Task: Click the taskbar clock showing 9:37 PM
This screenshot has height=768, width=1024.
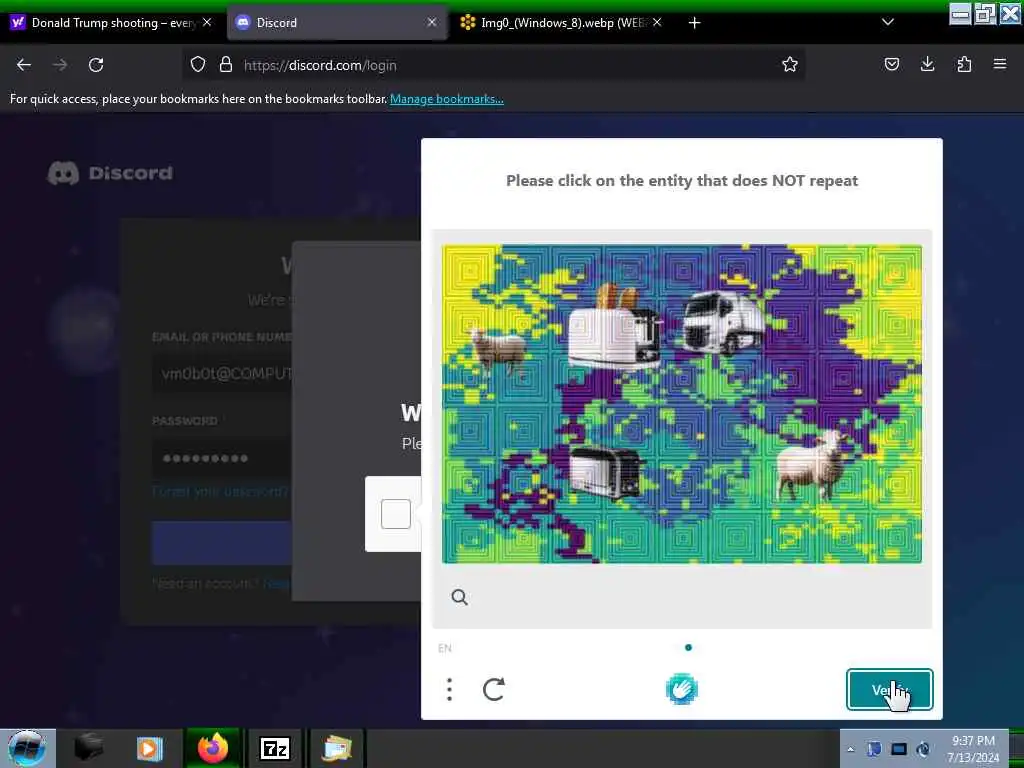Action: [x=973, y=749]
